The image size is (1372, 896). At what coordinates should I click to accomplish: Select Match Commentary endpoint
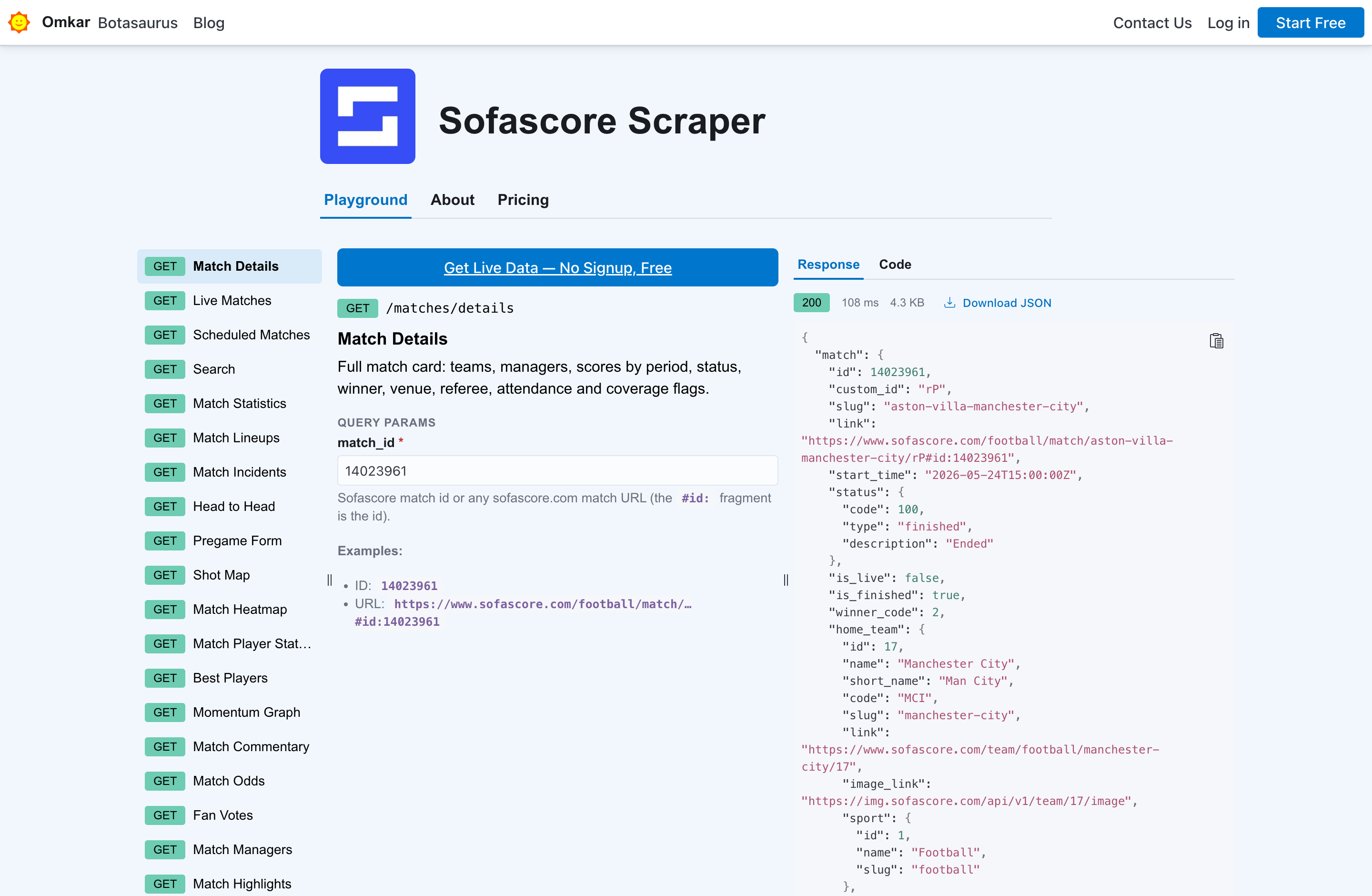(x=230, y=747)
